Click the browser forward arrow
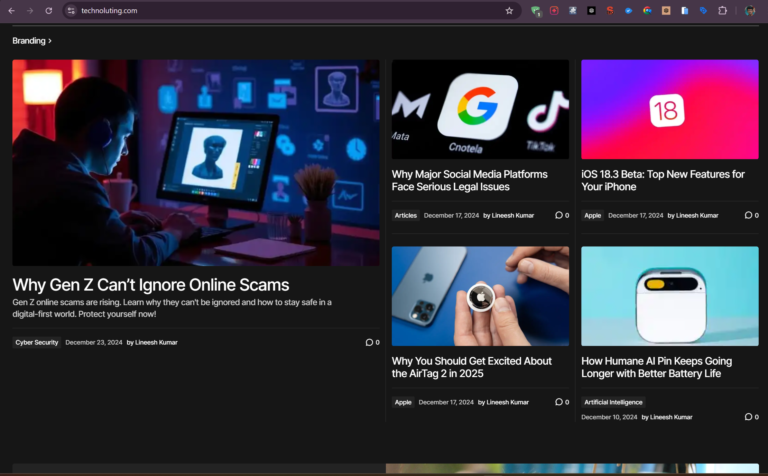Image resolution: width=768 pixels, height=476 pixels. (30, 10)
